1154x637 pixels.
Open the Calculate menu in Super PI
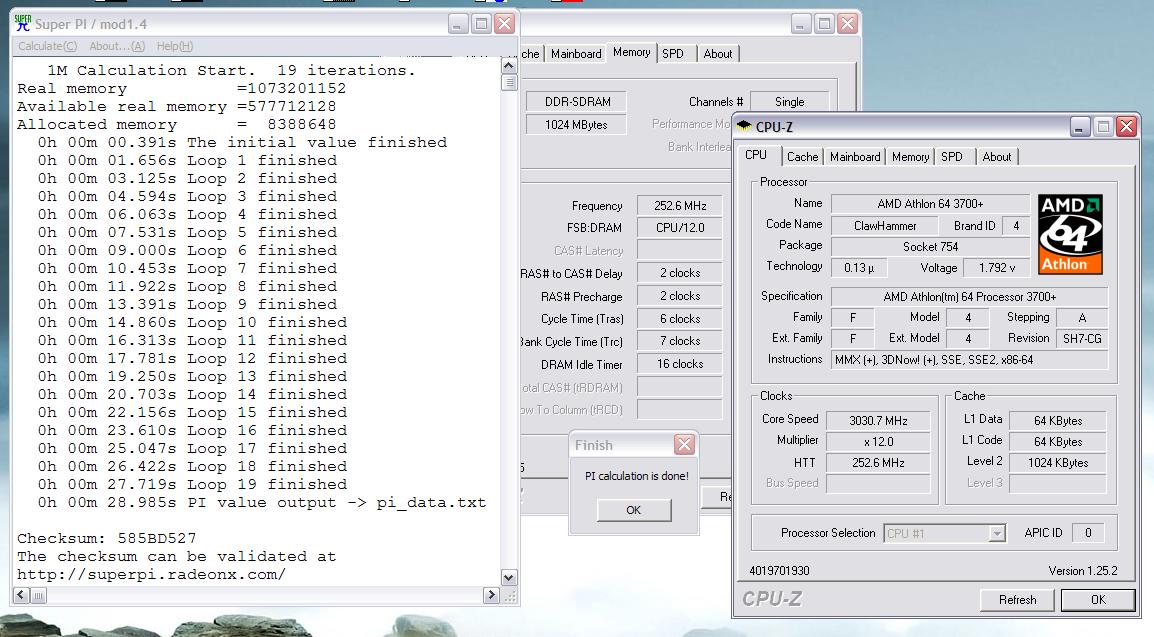[47, 46]
